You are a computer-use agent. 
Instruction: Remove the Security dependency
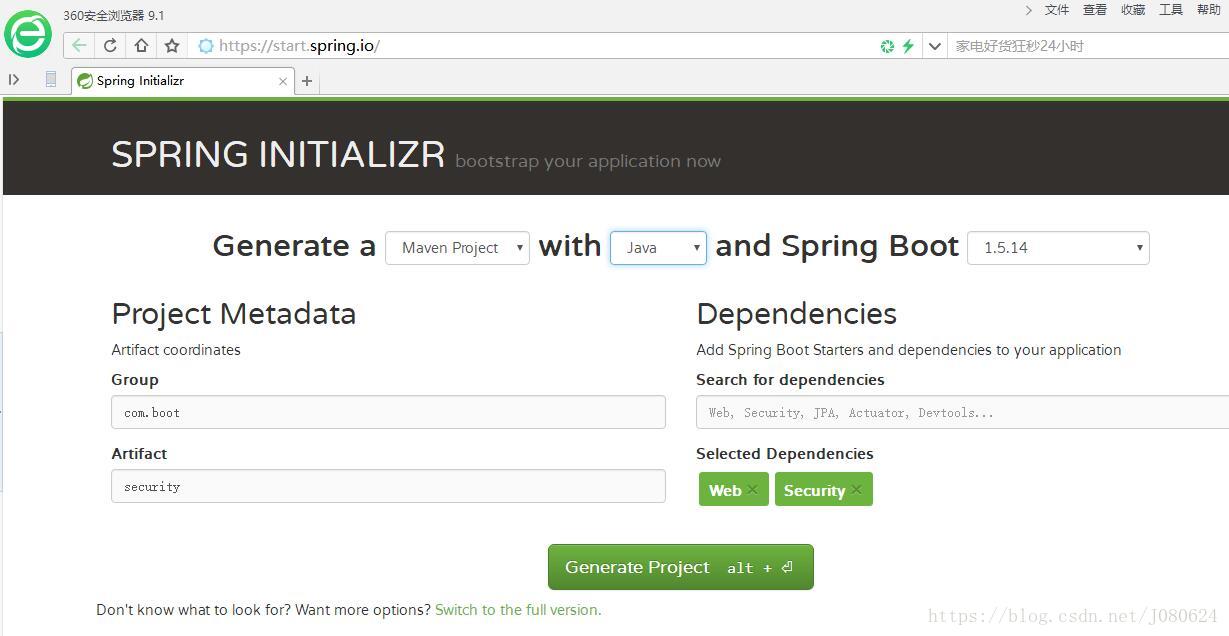pos(856,489)
